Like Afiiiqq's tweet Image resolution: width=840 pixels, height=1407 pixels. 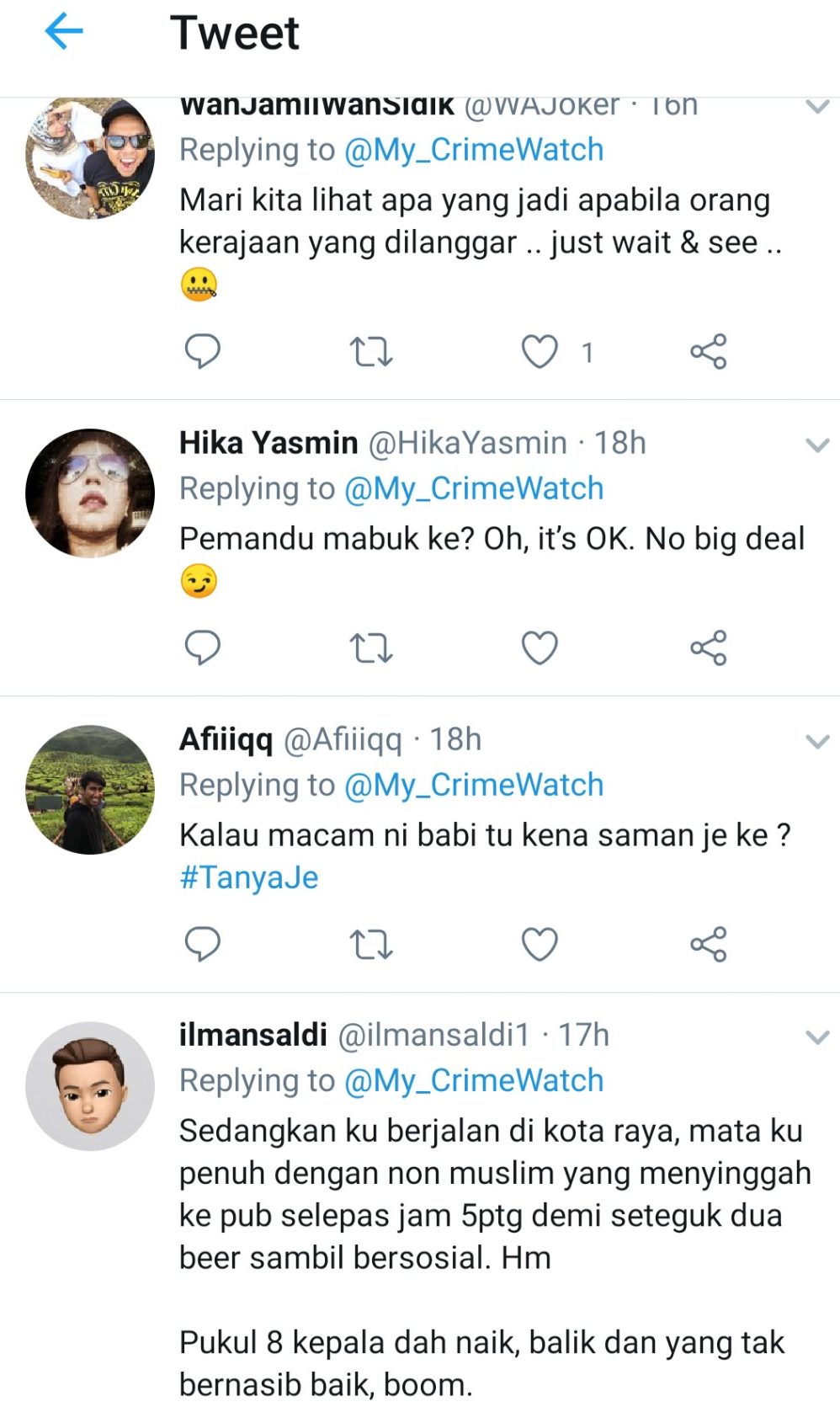click(x=540, y=944)
